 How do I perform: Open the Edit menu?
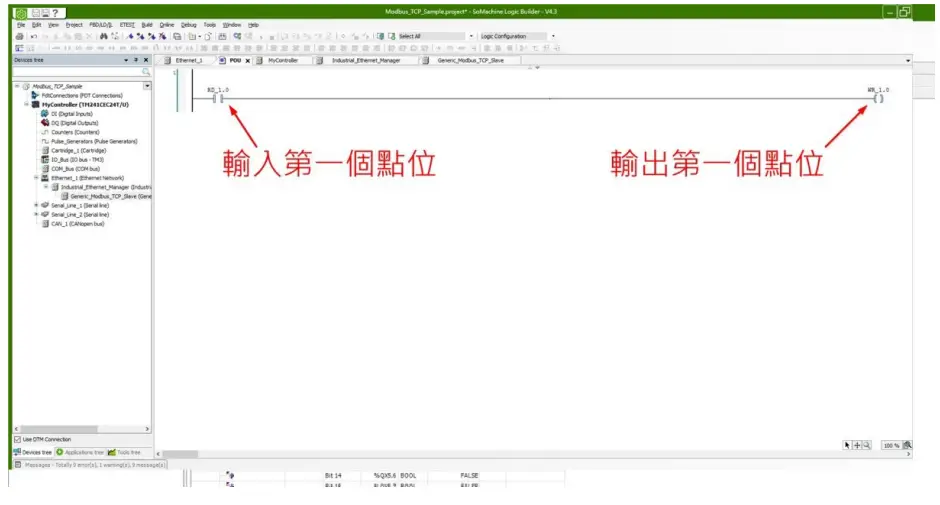tap(37, 25)
